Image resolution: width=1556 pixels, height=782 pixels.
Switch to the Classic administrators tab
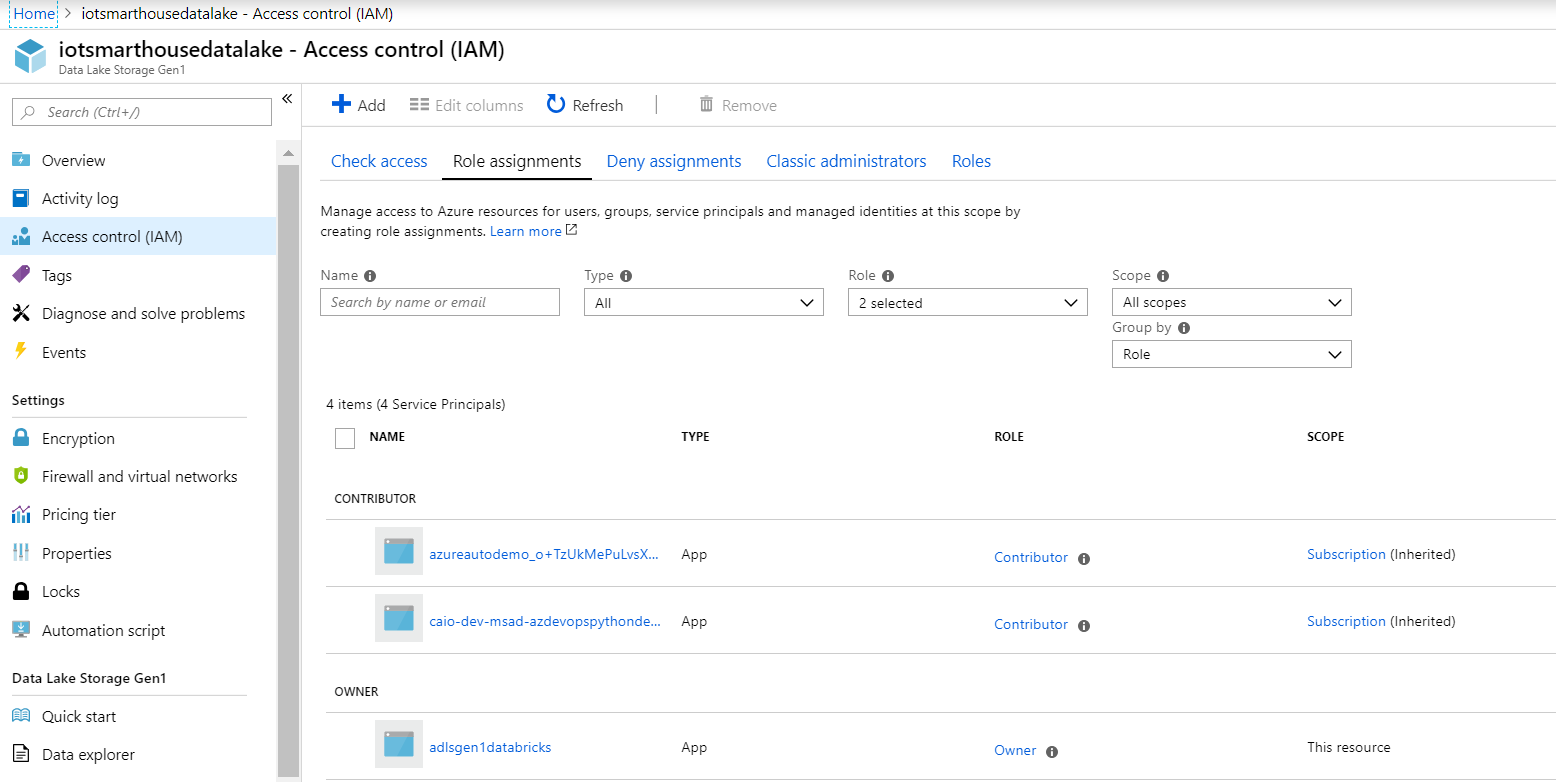coord(846,161)
